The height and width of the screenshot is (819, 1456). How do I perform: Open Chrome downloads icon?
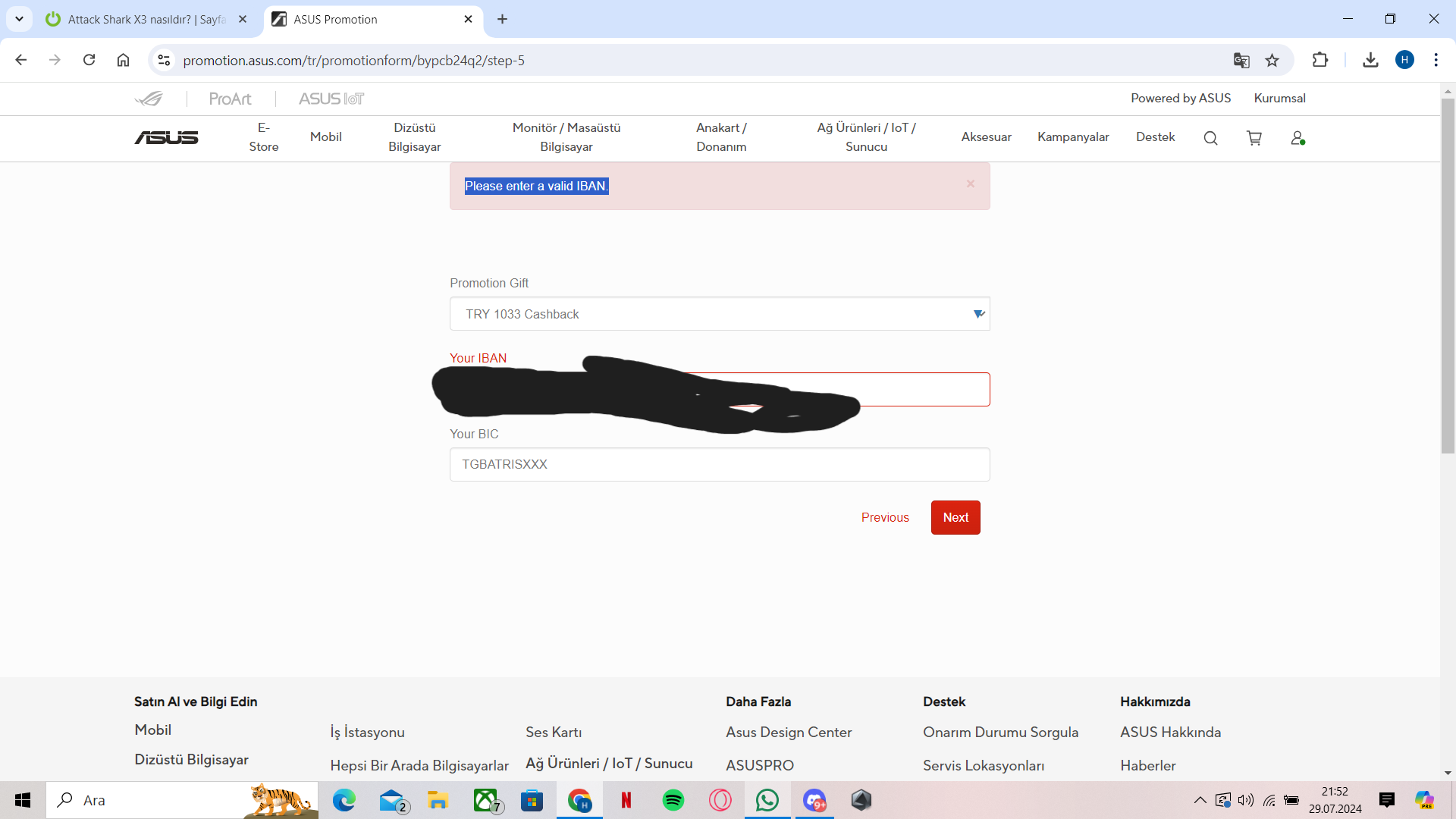(x=1370, y=61)
